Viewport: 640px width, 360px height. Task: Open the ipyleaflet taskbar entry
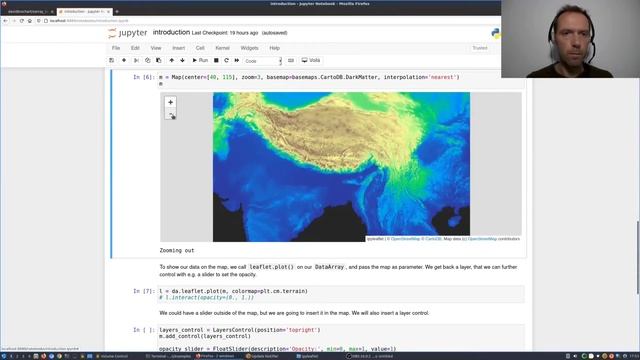pos(308,356)
